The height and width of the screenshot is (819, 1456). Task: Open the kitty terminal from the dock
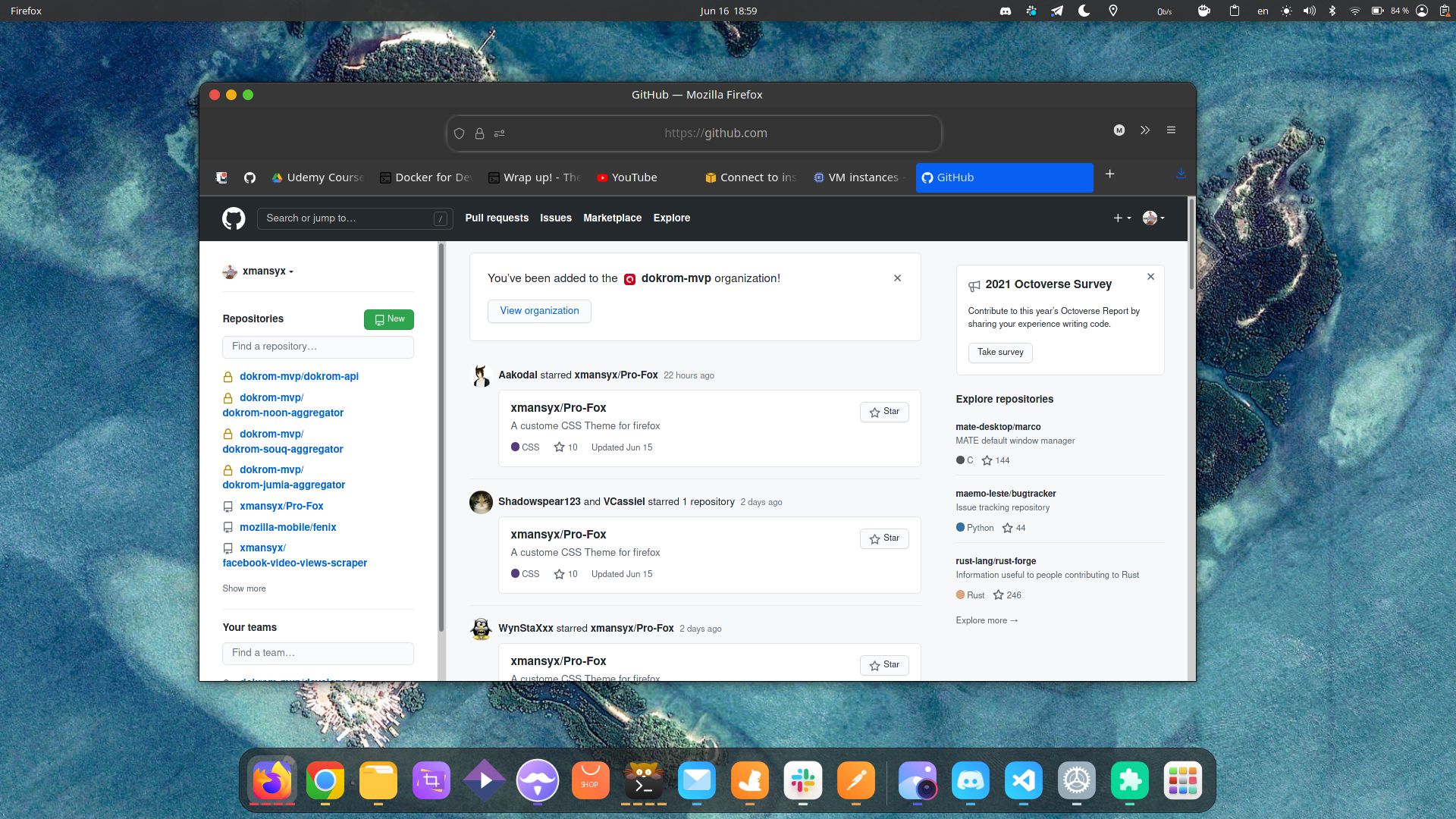coord(643,780)
